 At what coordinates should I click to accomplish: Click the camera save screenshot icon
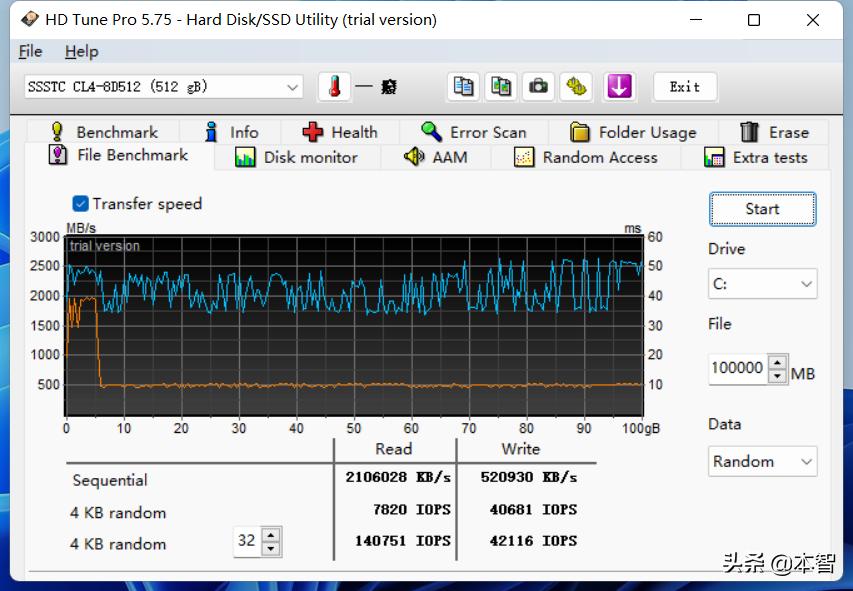538,87
